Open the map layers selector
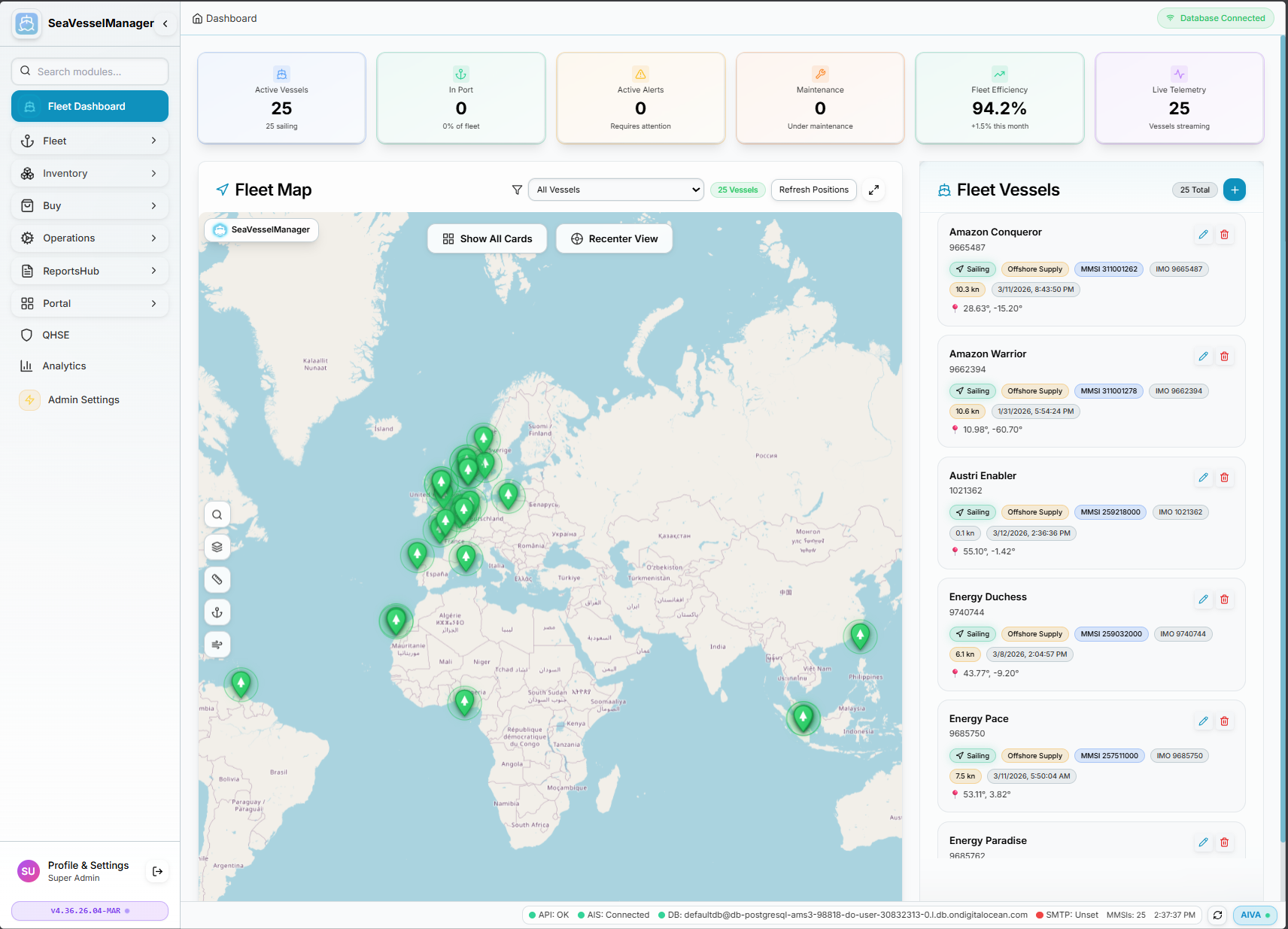This screenshot has height=929, width=1288. tap(217, 547)
